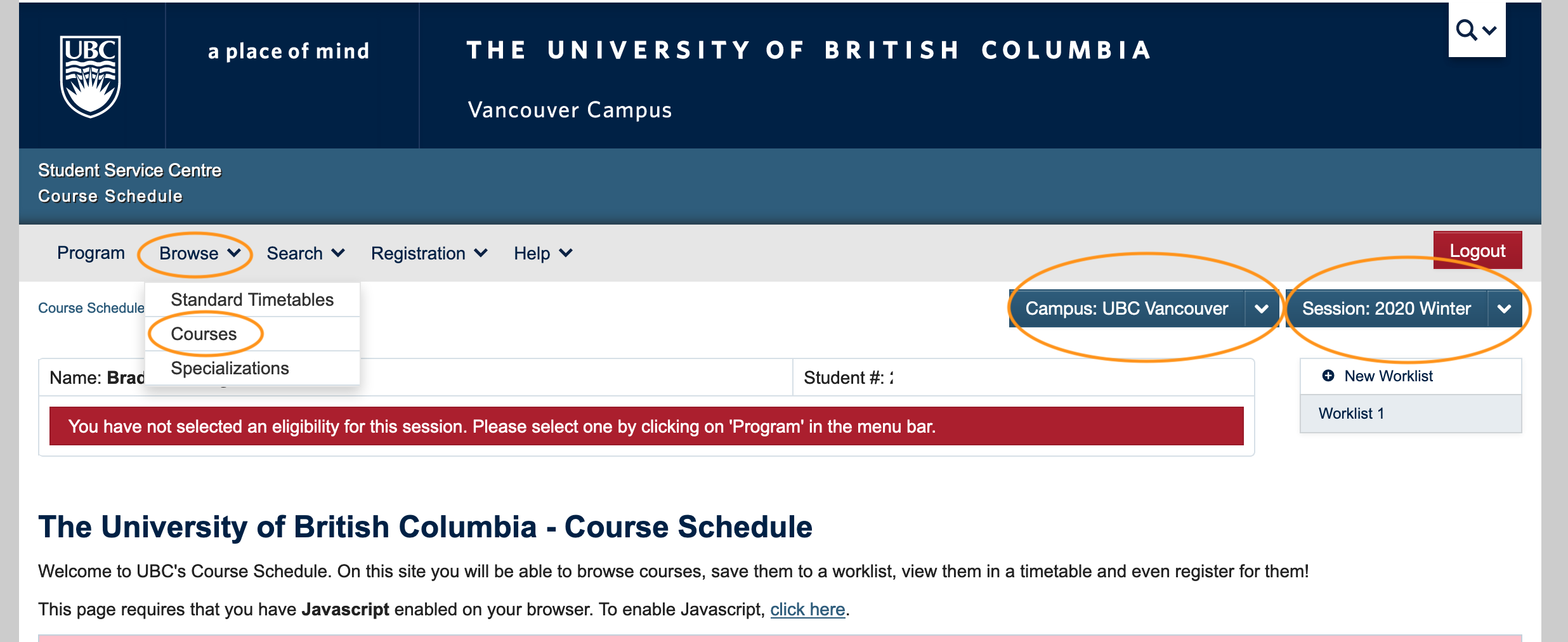
Task: Expand the Registration menu
Action: (429, 253)
